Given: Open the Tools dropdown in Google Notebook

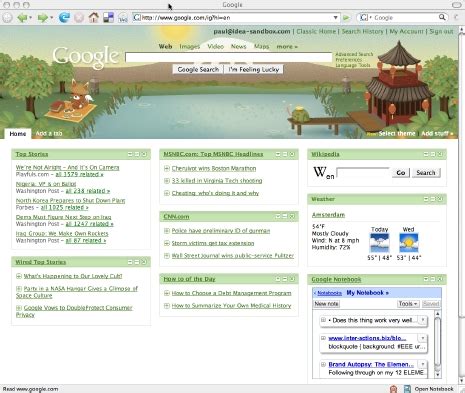Looking at the screenshot, I should coord(408,304).
